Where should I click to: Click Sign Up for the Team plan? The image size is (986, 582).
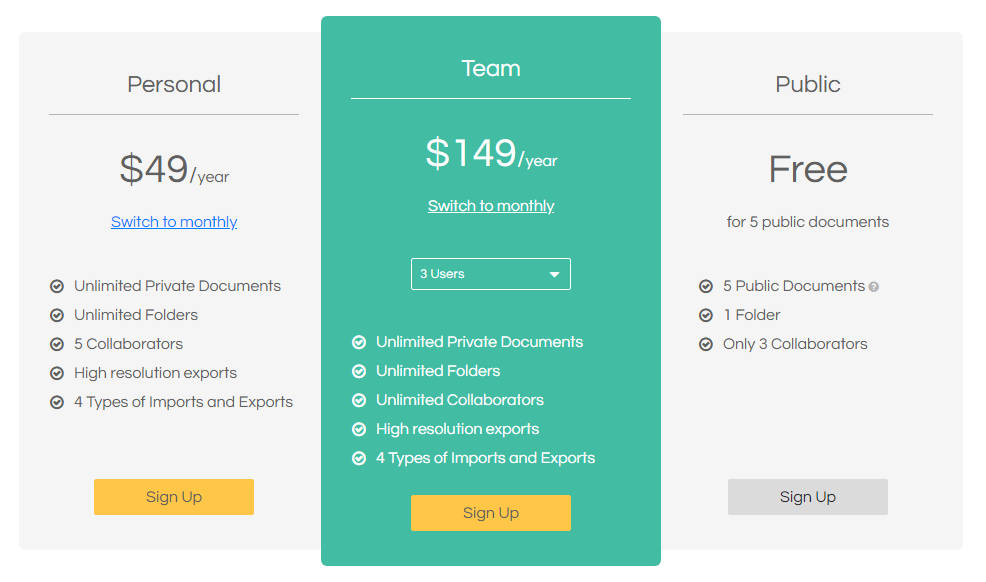[x=490, y=513]
